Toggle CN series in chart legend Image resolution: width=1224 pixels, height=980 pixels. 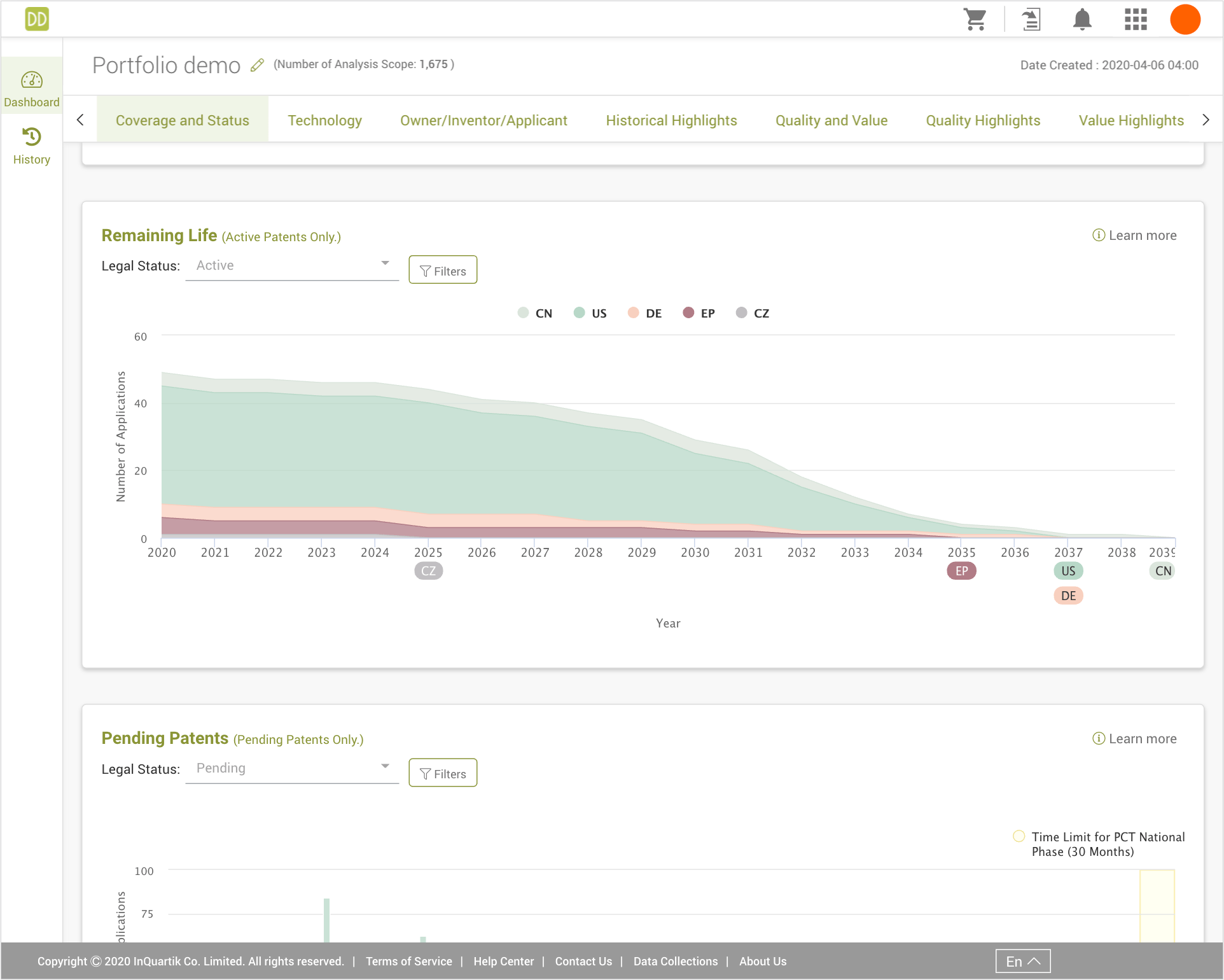[535, 313]
